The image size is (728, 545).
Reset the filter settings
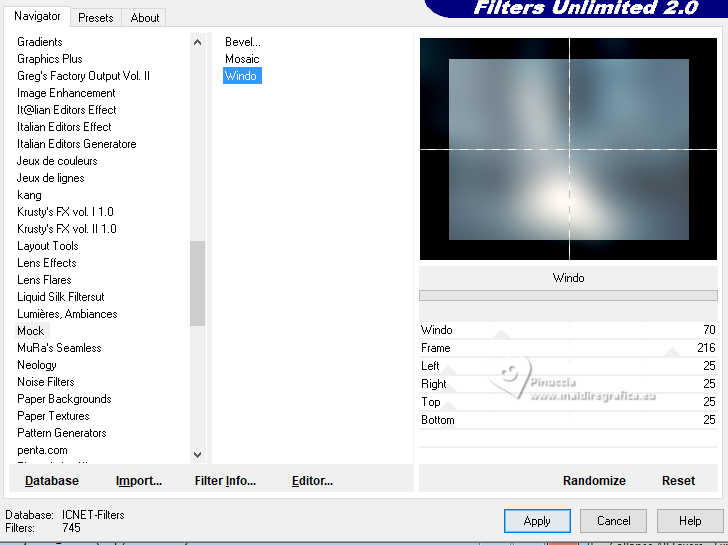coord(678,481)
